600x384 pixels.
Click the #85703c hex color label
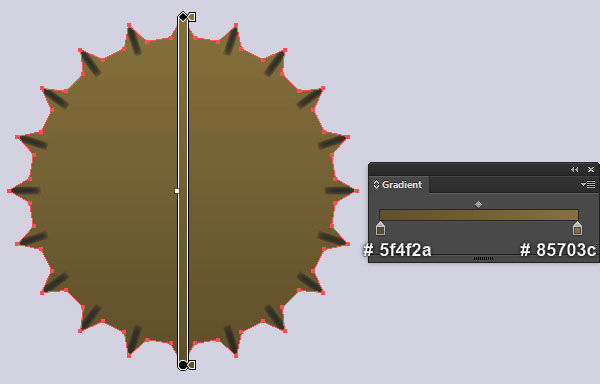(558, 250)
